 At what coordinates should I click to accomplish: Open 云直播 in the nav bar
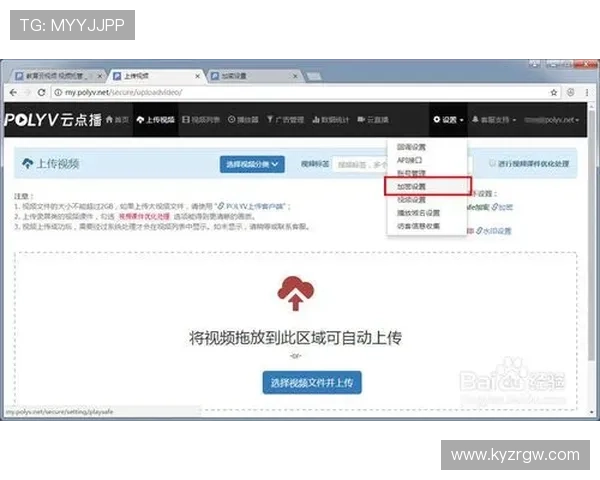point(373,120)
